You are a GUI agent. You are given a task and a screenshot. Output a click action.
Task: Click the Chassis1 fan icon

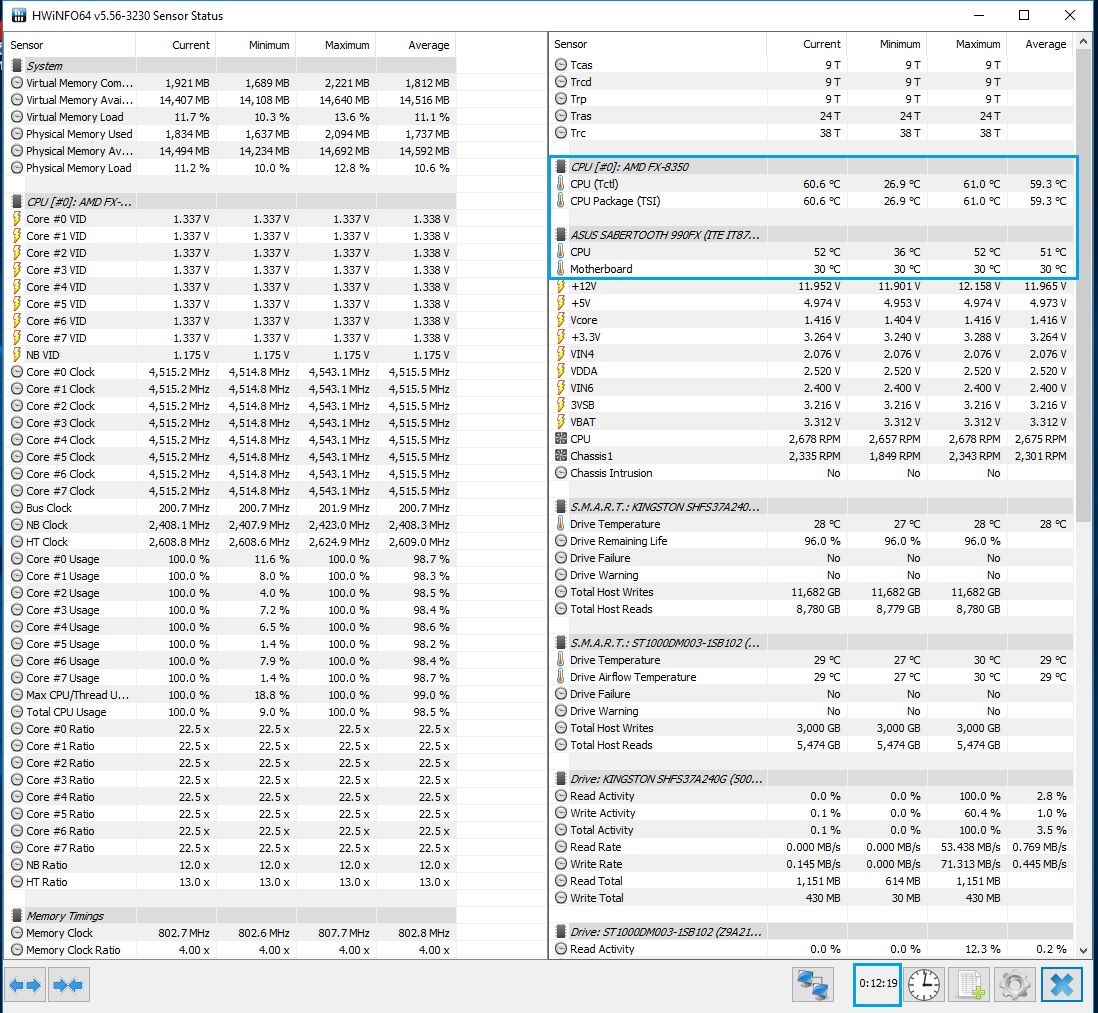560,456
